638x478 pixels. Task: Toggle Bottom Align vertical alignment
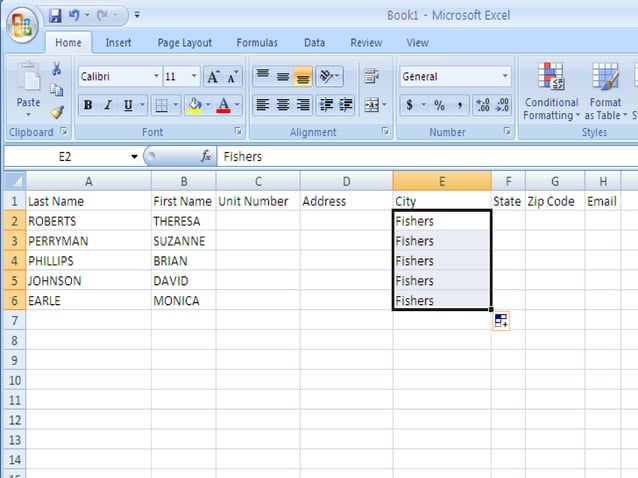[x=303, y=76]
